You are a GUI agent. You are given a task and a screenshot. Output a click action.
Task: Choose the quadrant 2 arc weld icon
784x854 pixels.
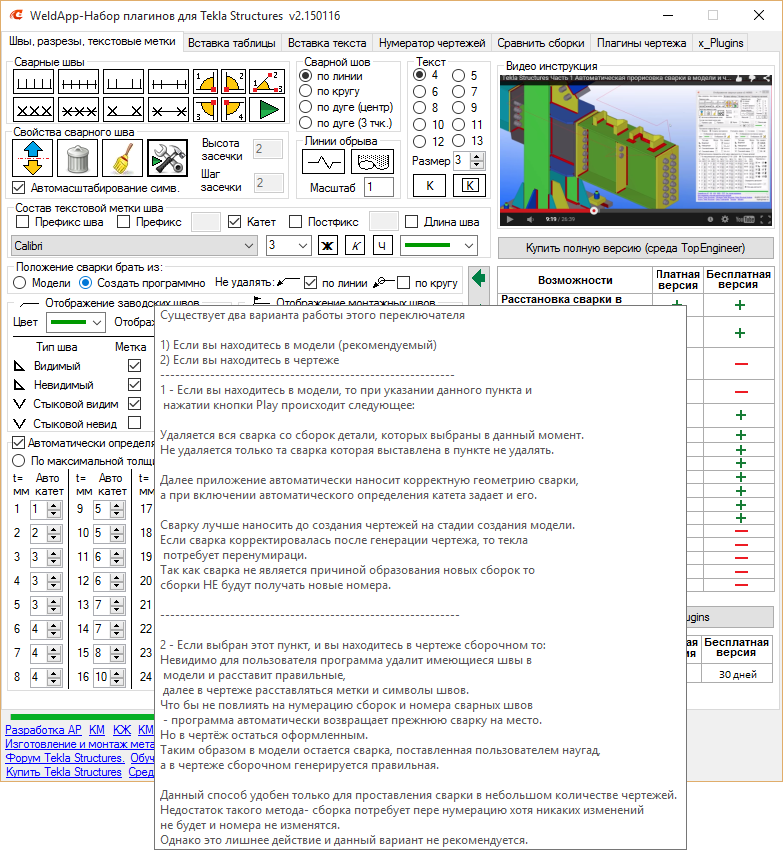click(x=233, y=82)
